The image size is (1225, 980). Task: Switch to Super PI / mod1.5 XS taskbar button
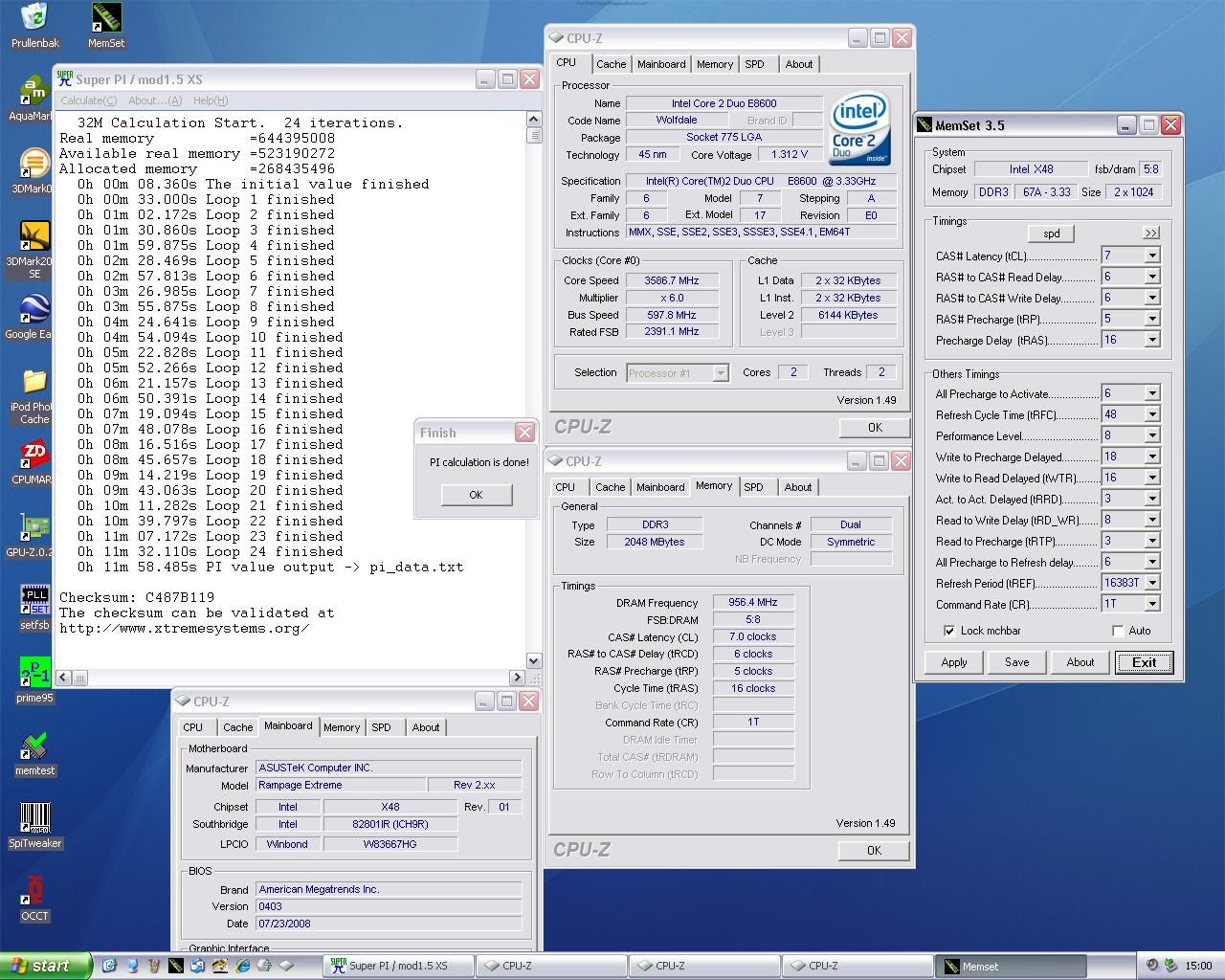pos(398,966)
